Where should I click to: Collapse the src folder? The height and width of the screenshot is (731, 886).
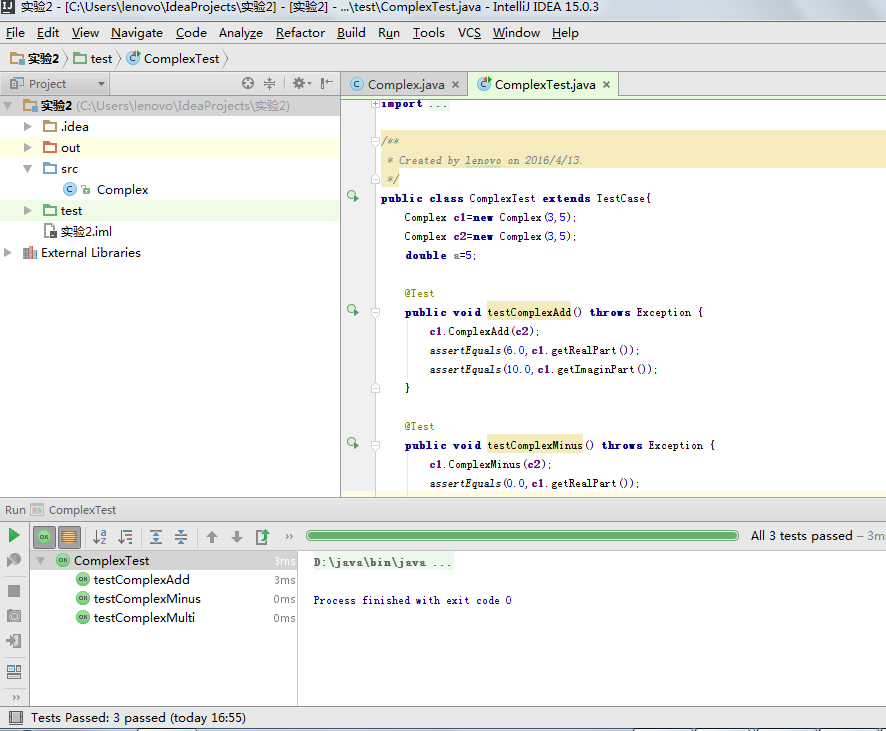point(27,168)
